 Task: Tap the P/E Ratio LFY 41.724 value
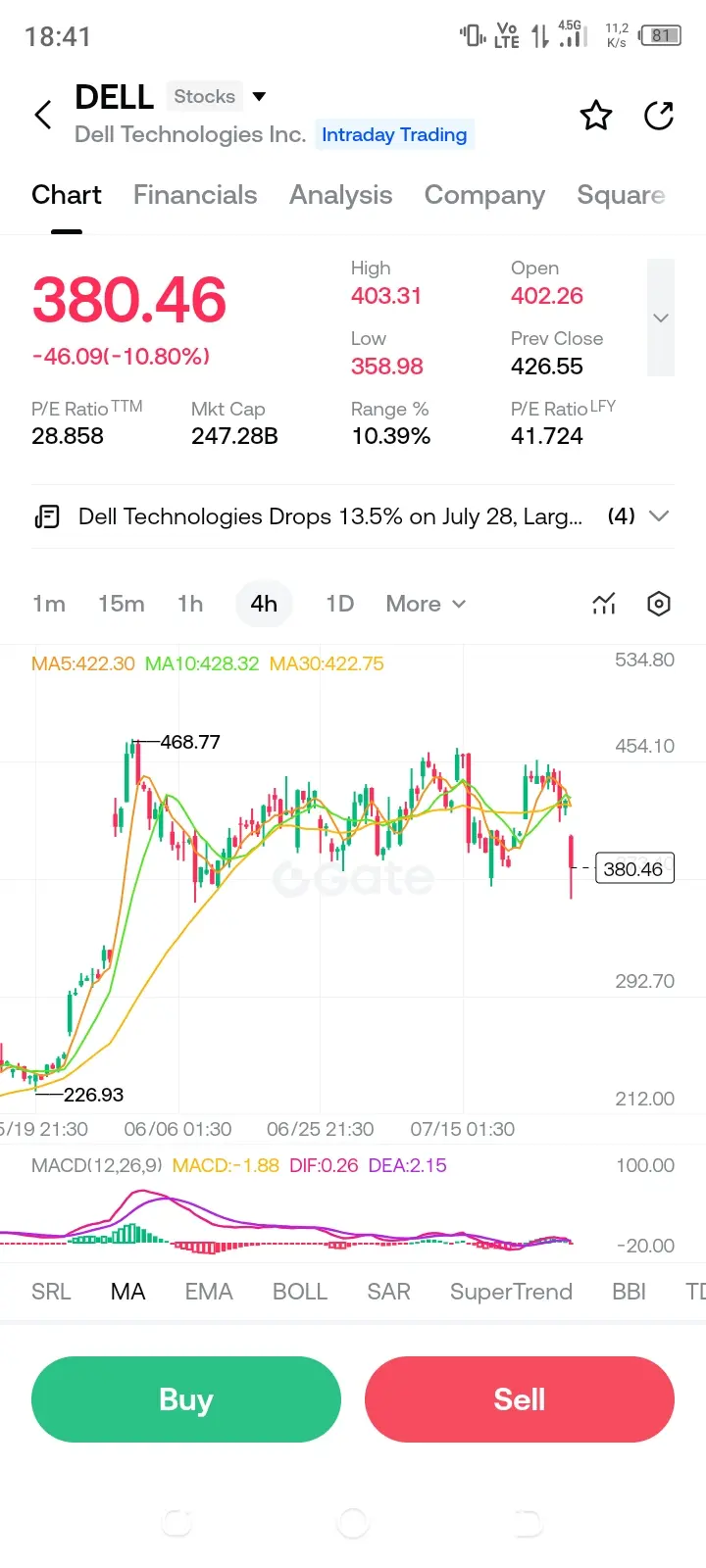547,436
